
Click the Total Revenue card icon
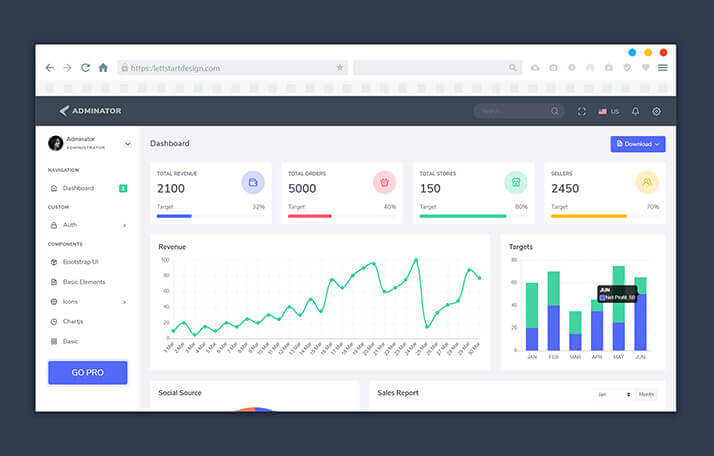pos(253,182)
